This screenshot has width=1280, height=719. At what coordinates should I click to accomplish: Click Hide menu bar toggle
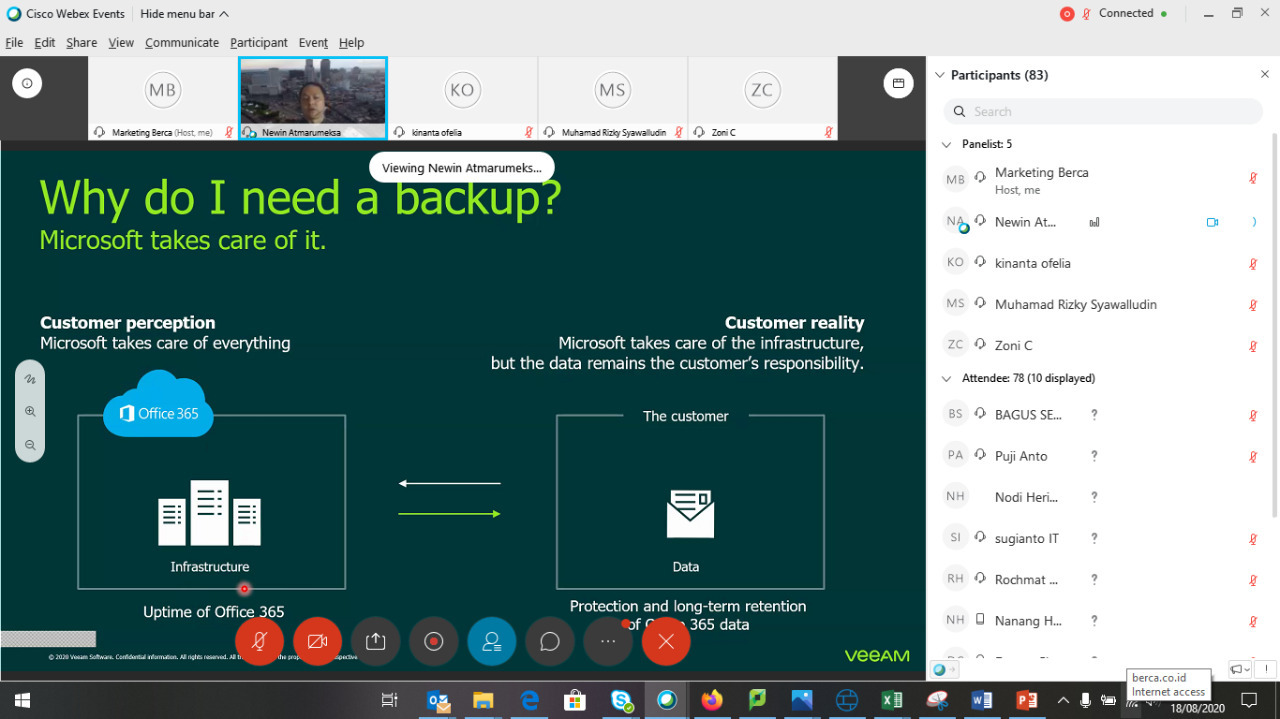[184, 14]
